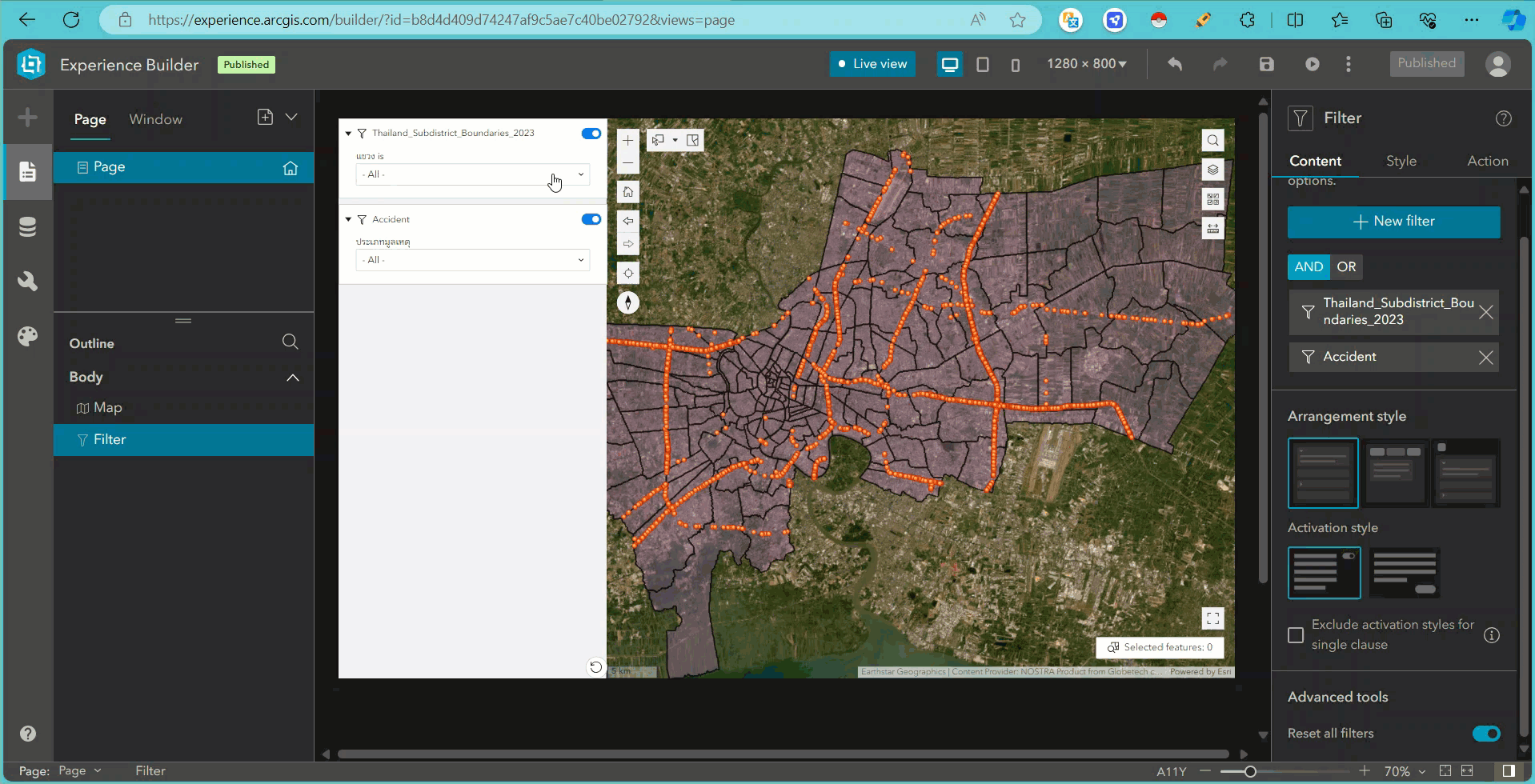
Task: Open the 1280 x 800 screen size dropdown
Action: pyautogui.click(x=1086, y=63)
